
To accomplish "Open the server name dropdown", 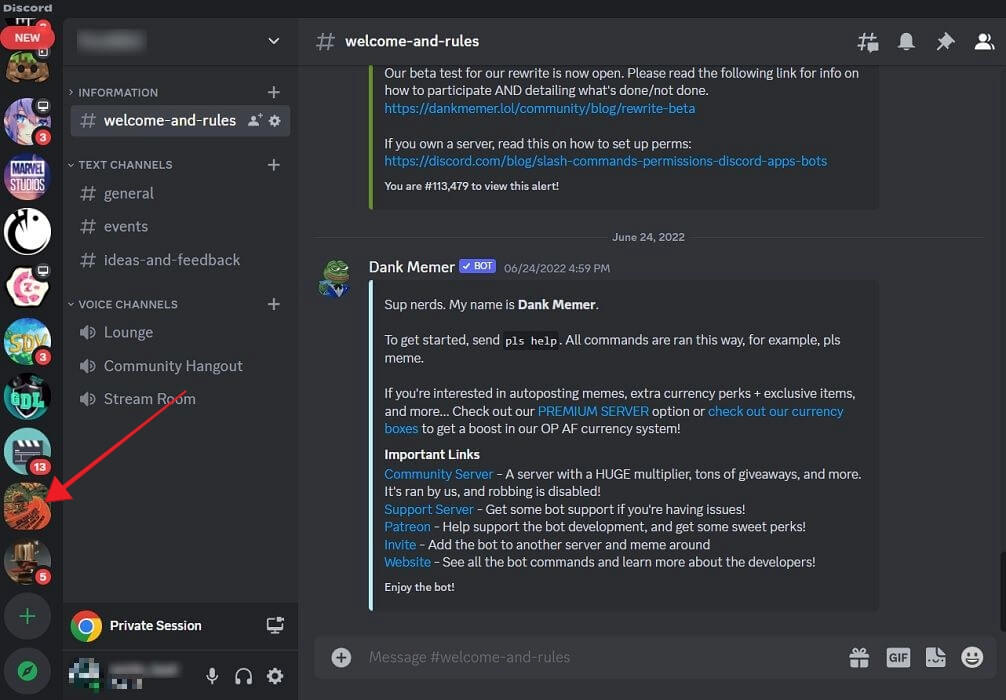I will [273, 41].
